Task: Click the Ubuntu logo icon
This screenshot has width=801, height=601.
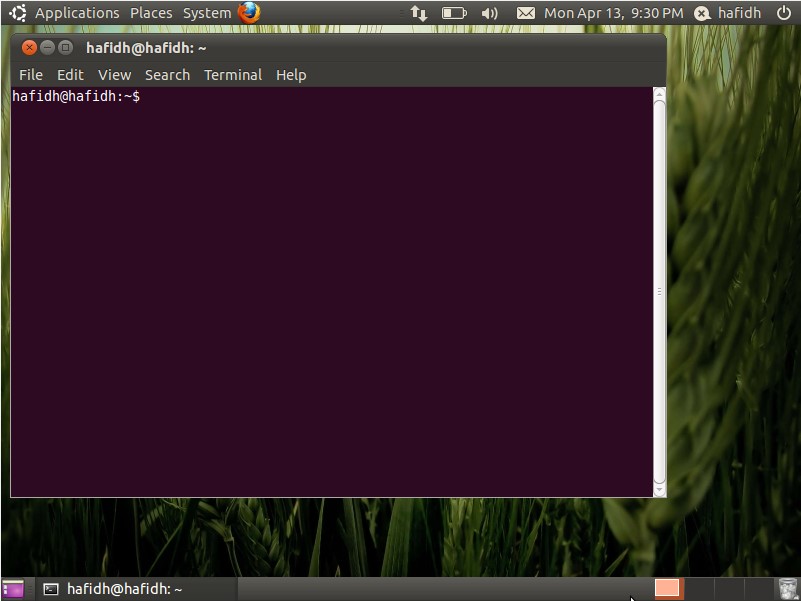Action: point(18,13)
